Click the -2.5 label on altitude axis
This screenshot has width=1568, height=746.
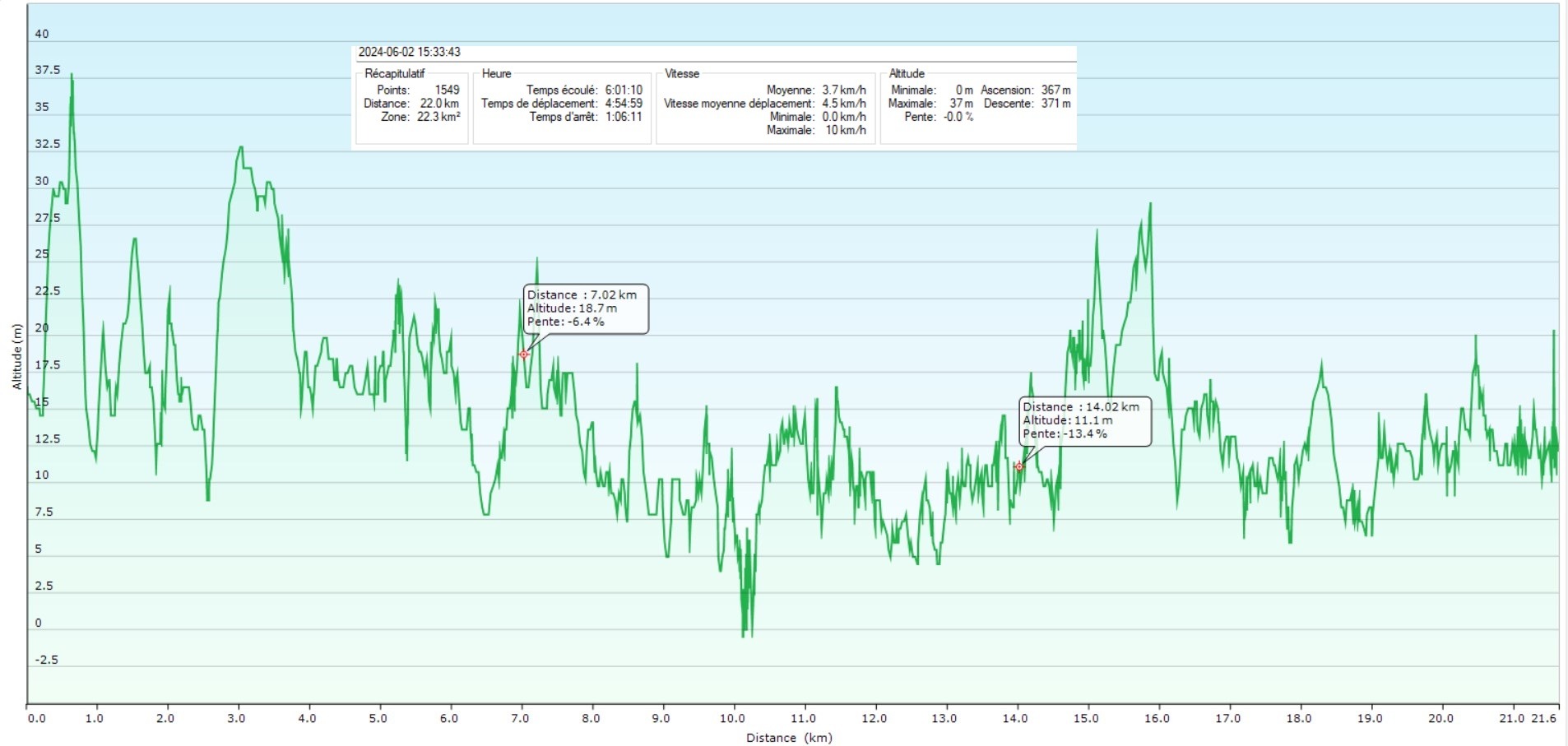(47, 660)
